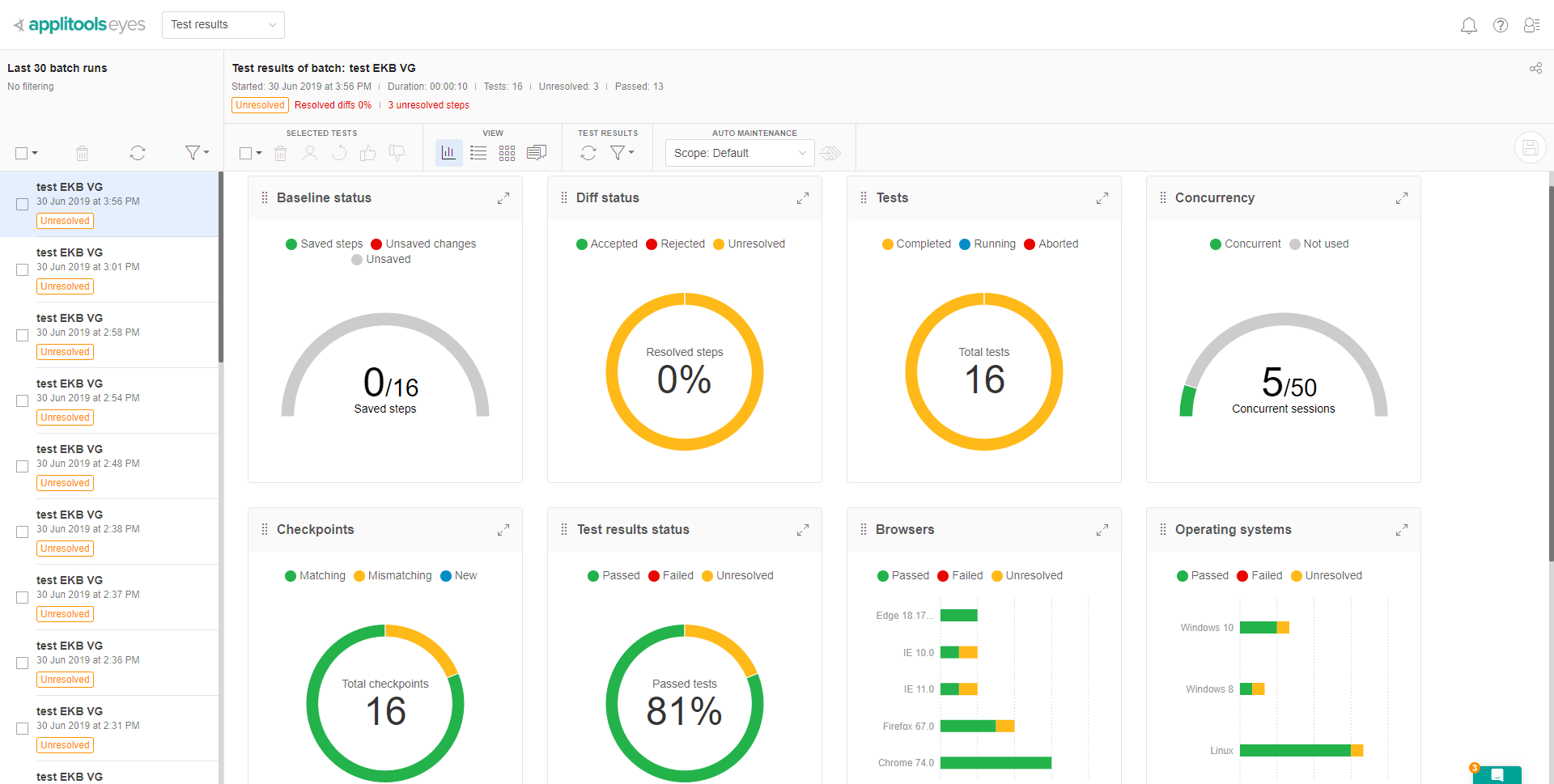Open the chat support widget
The width and height of the screenshot is (1554, 784).
click(x=1497, y=774)
